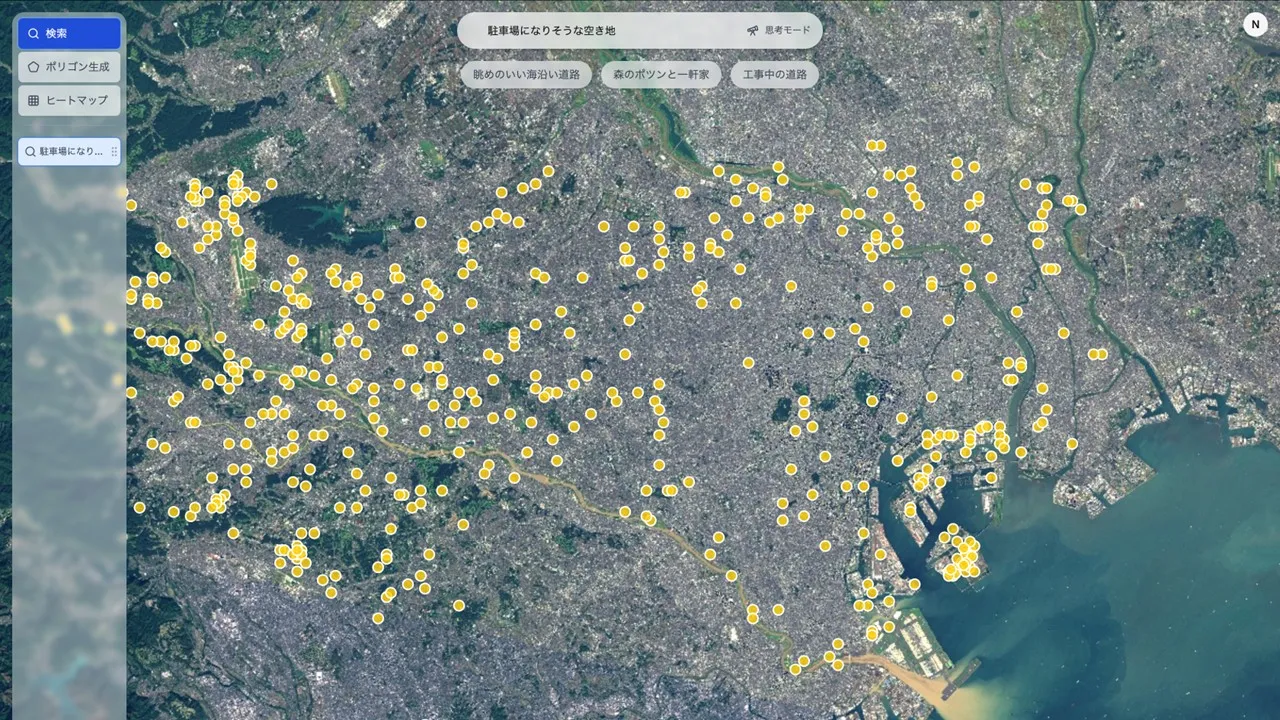Click the search field with 駐車場になりそうな空き地
The height and width of the screenshot is (720, 1280).
600,30
